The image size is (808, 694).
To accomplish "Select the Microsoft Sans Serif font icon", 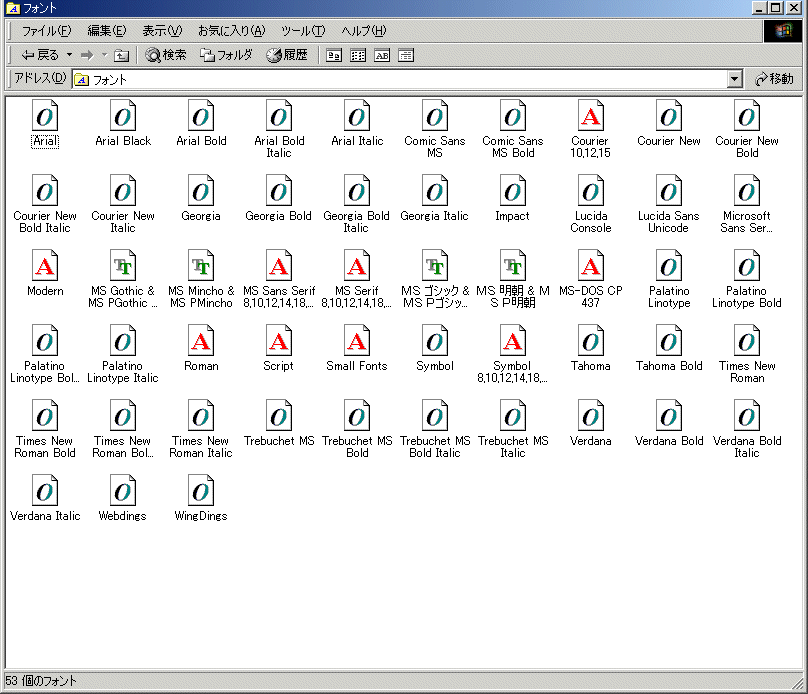I will click(746, 191).
